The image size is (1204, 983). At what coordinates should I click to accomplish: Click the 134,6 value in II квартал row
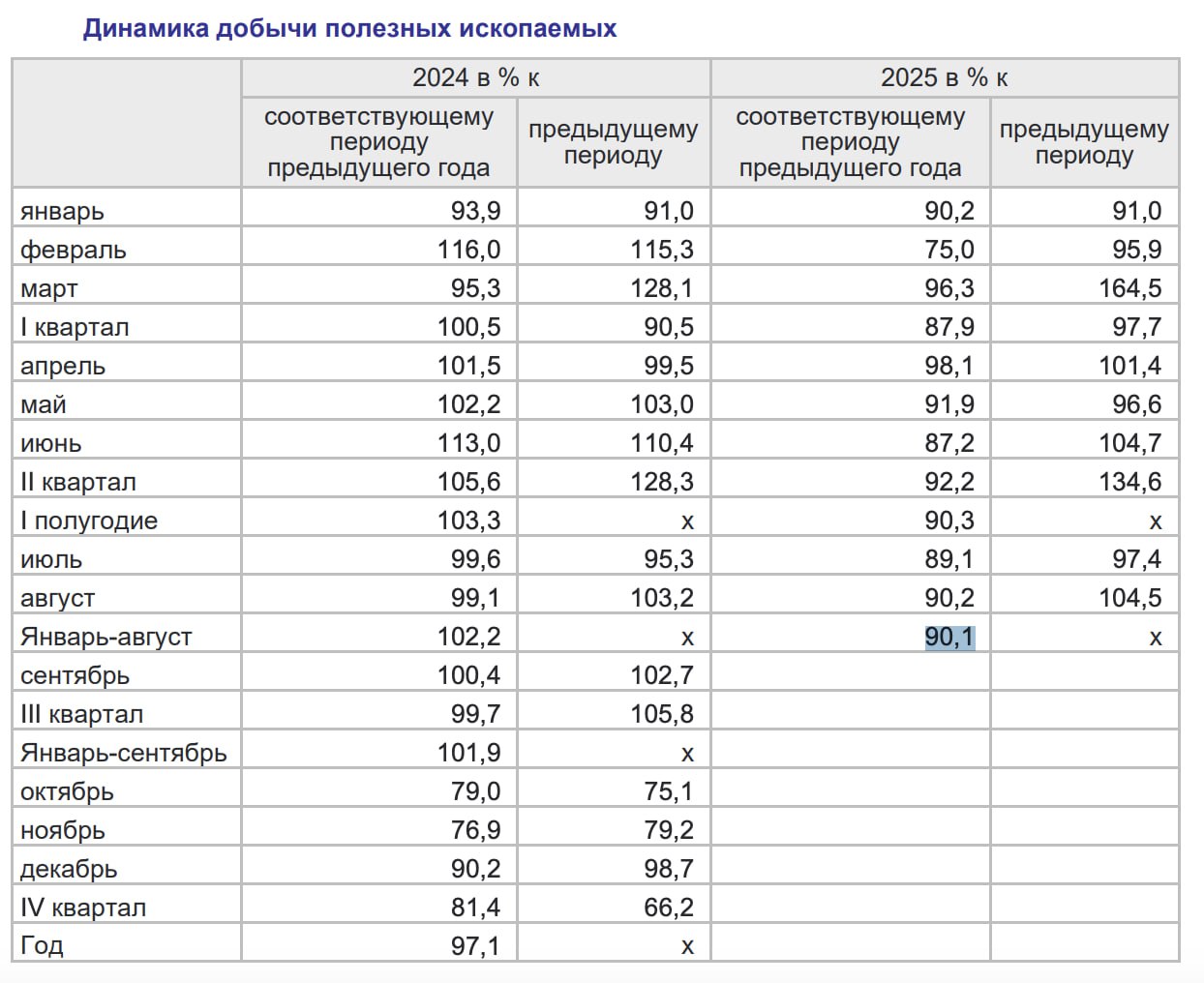[x=1129, y=482]
